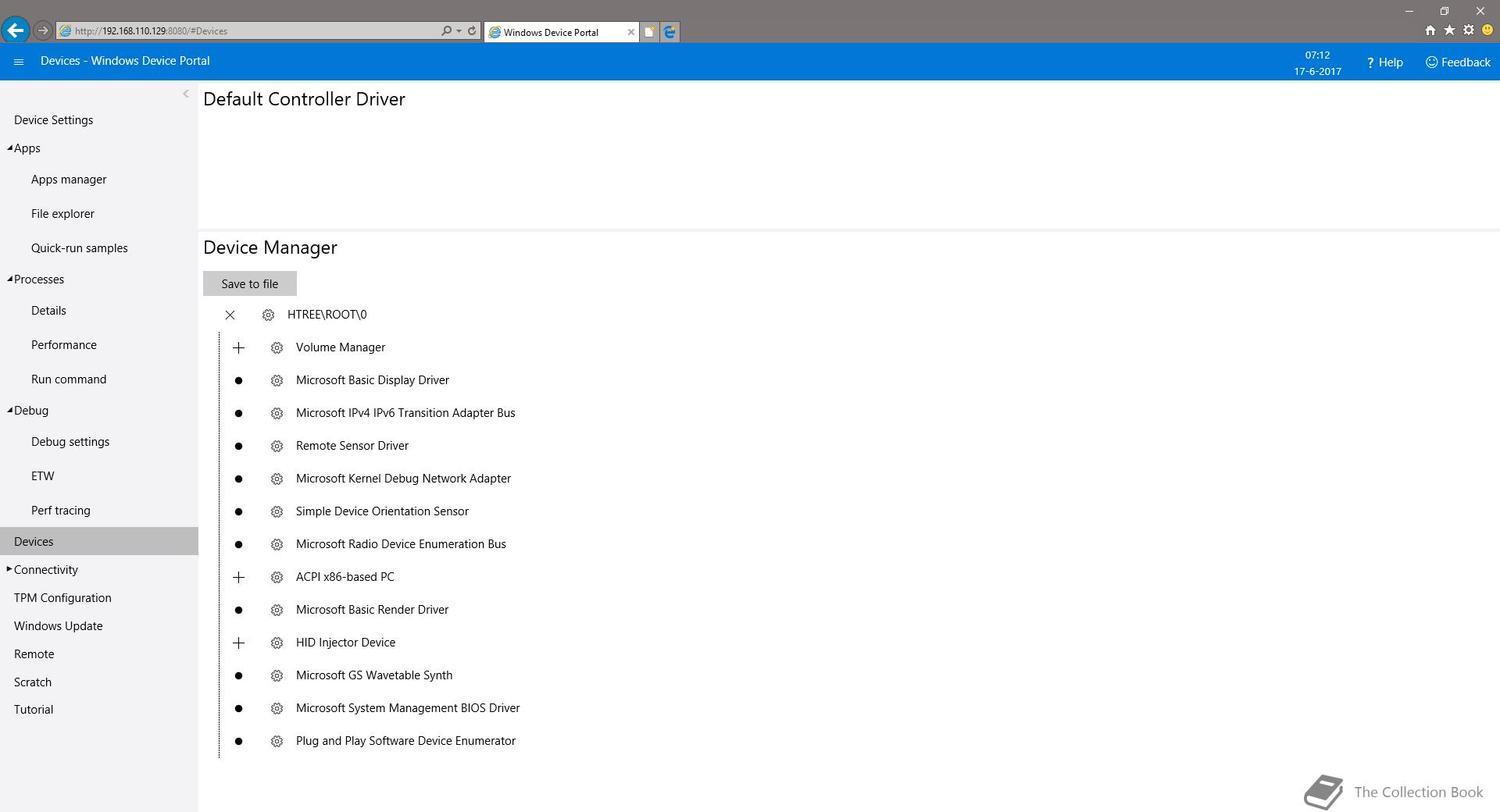Collapse the HTREE\ROOT\0 tree node

pyautogui.click(x=230, y=315)
